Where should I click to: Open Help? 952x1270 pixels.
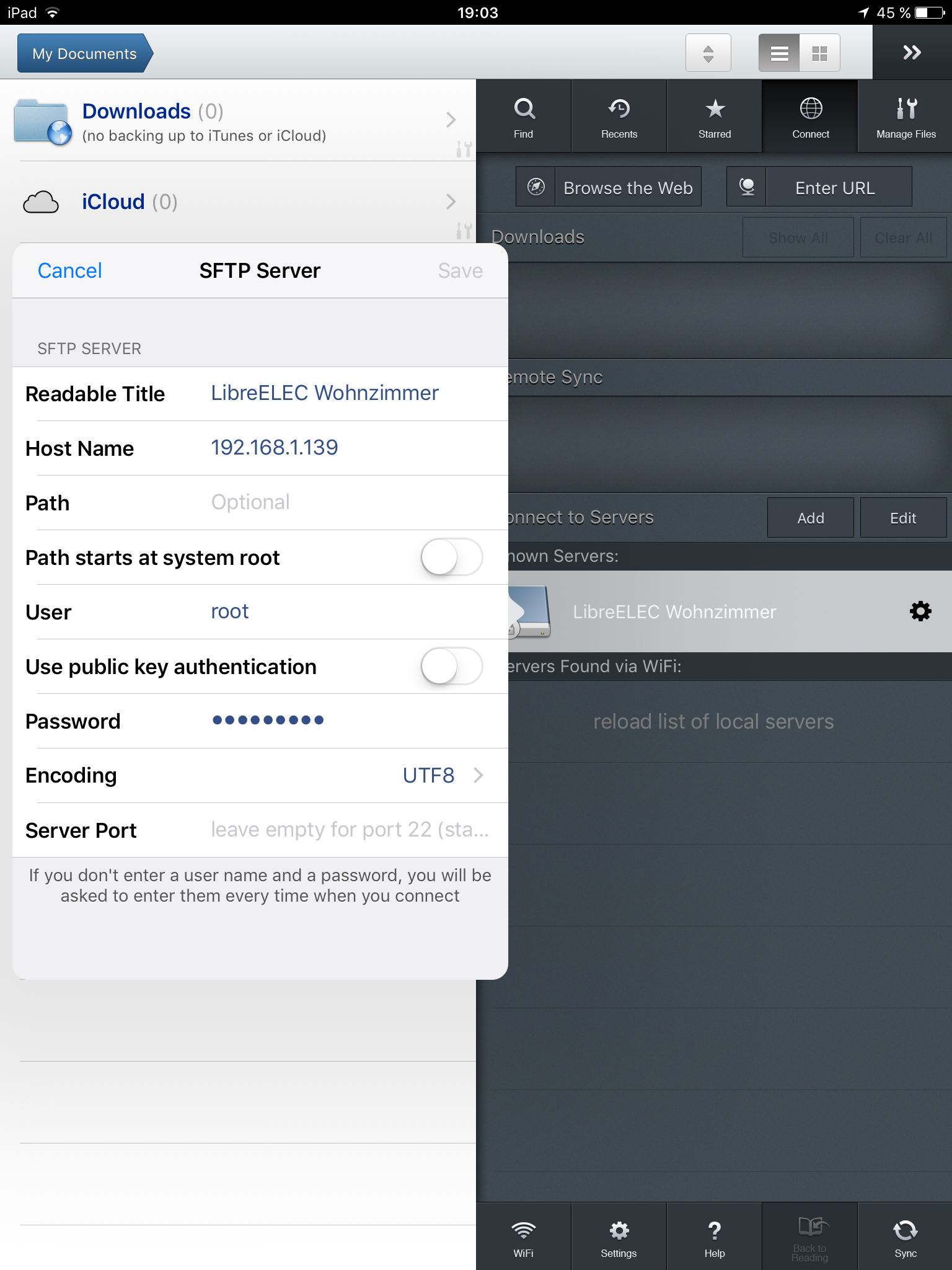coord(715,1238)
